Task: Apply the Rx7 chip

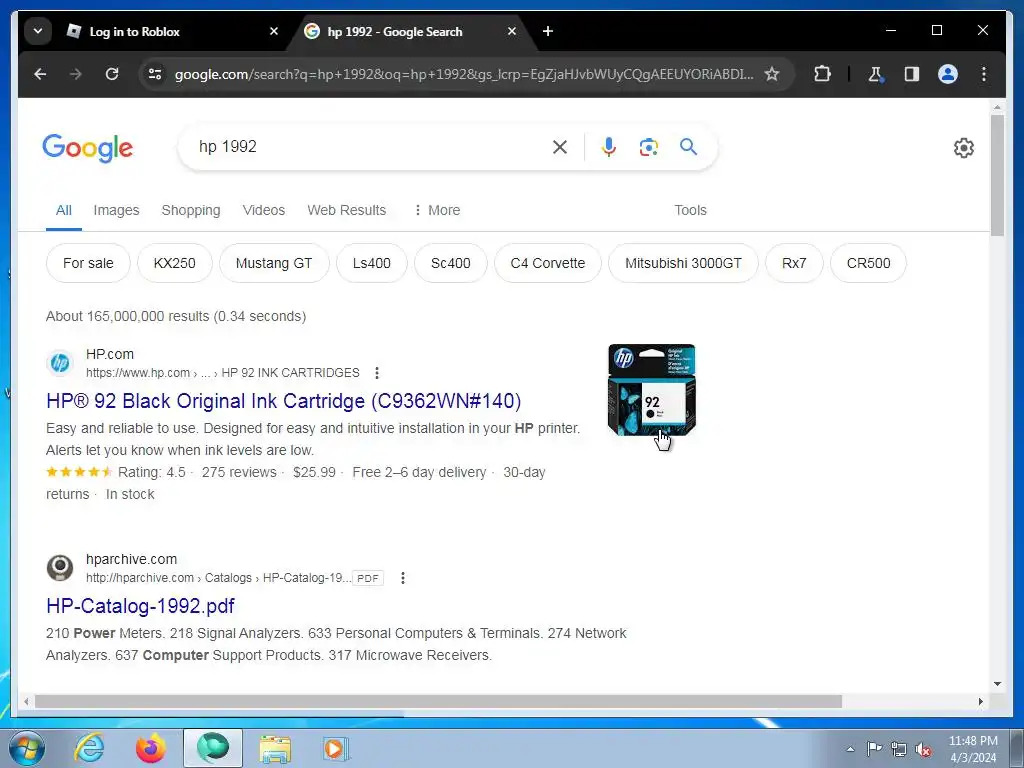Action: (x=794, y=263)
